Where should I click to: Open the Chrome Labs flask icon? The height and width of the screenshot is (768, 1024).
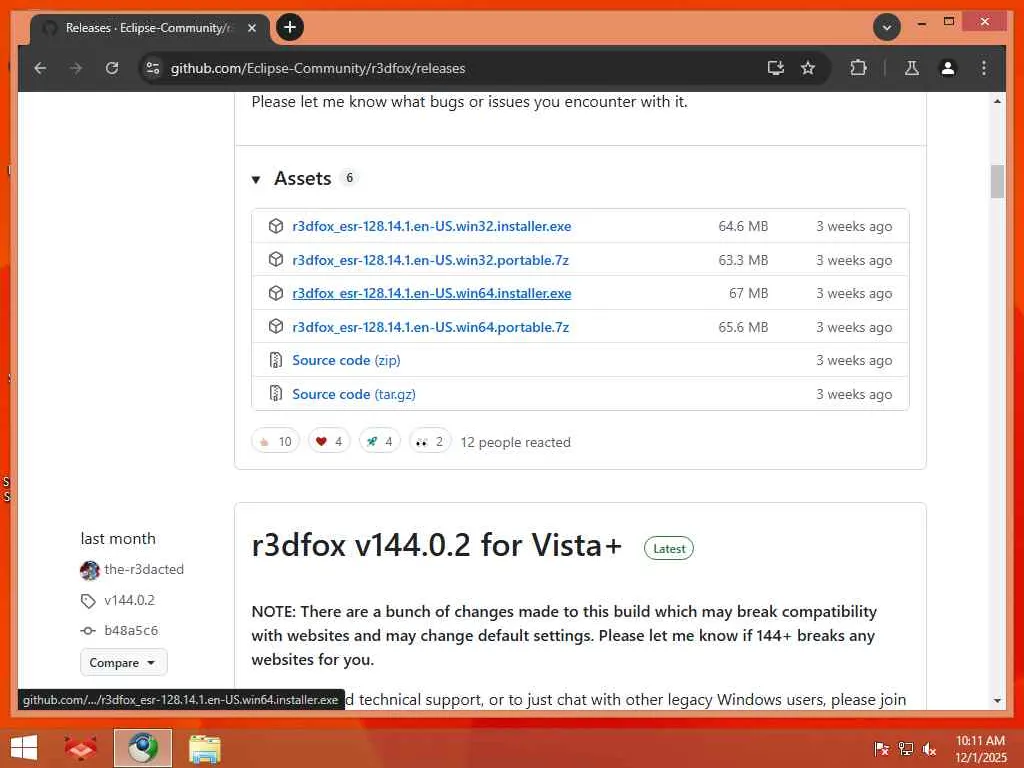(x=912, y=68)
